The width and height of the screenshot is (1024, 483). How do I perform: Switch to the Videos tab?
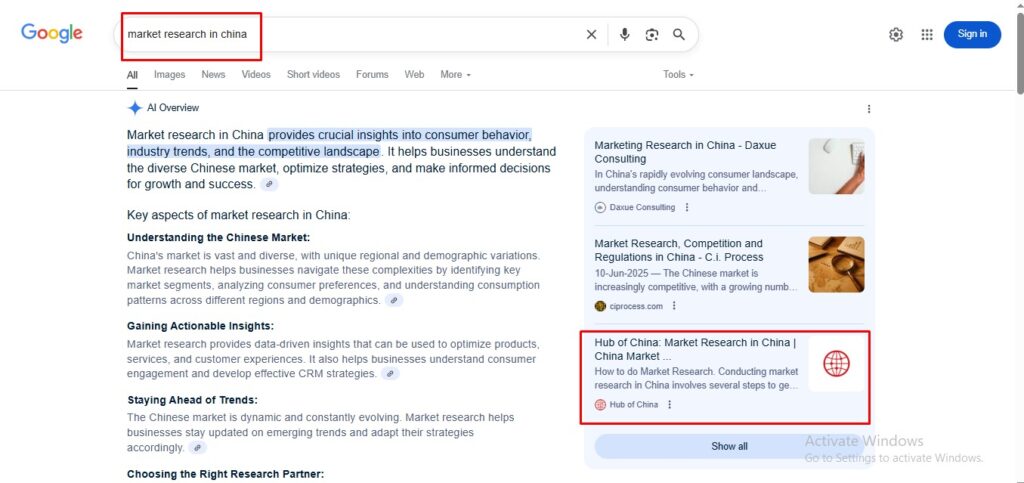[256, 74]
